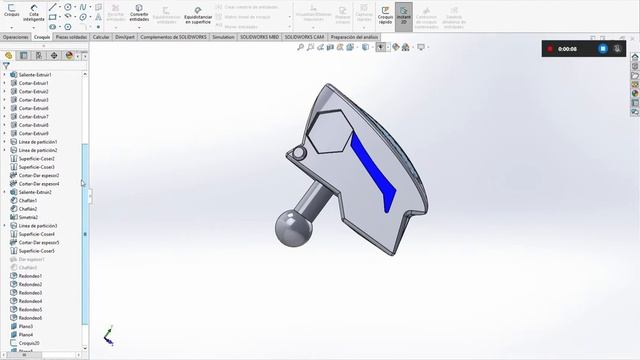This screenshot has width=640, height=360.
Task: Click Zoom to area icon
Action: [310, 47]
